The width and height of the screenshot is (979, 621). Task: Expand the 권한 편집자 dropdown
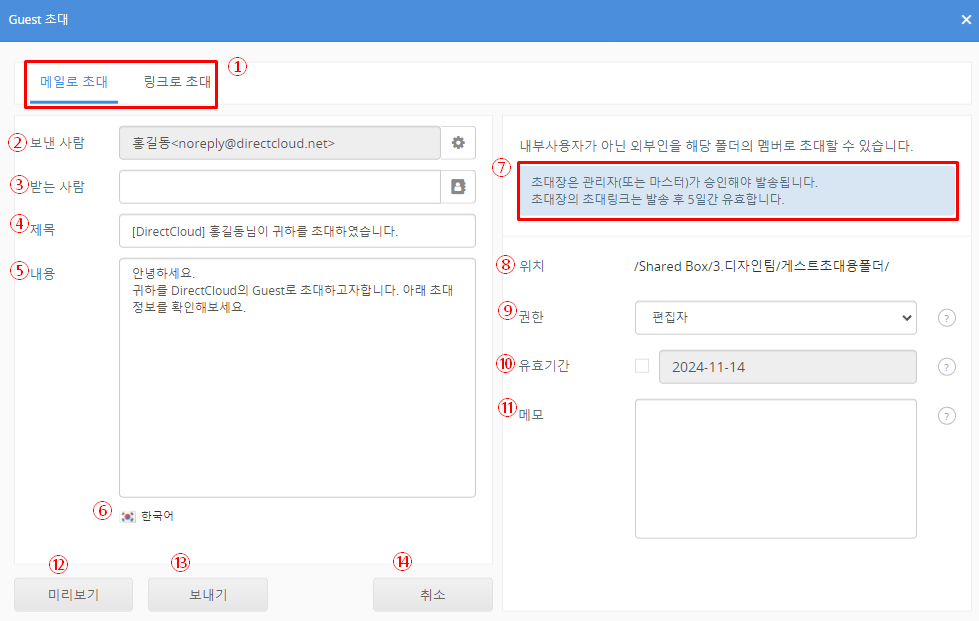(775, 318)
